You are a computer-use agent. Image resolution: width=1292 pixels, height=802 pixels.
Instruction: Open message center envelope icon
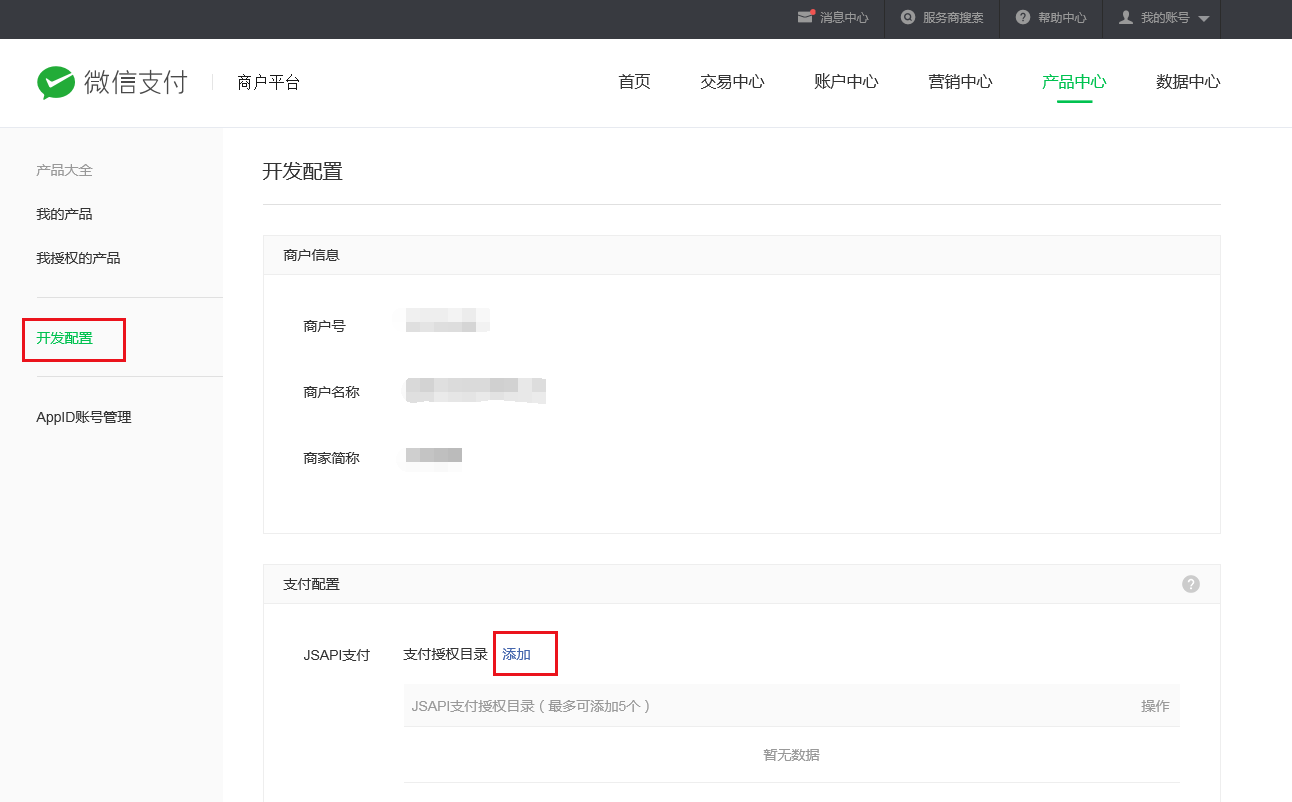806,17
